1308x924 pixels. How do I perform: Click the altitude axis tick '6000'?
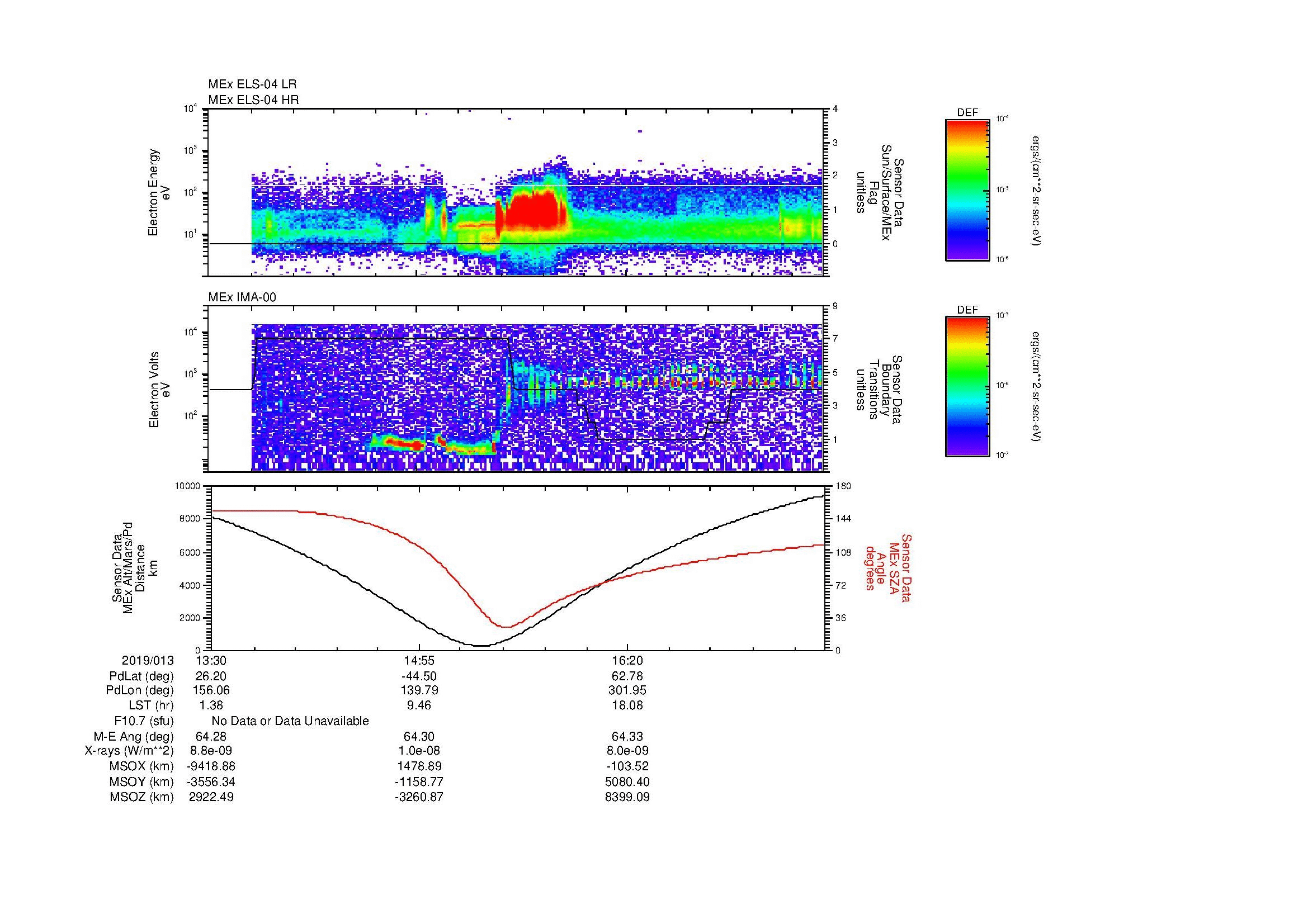190,552
